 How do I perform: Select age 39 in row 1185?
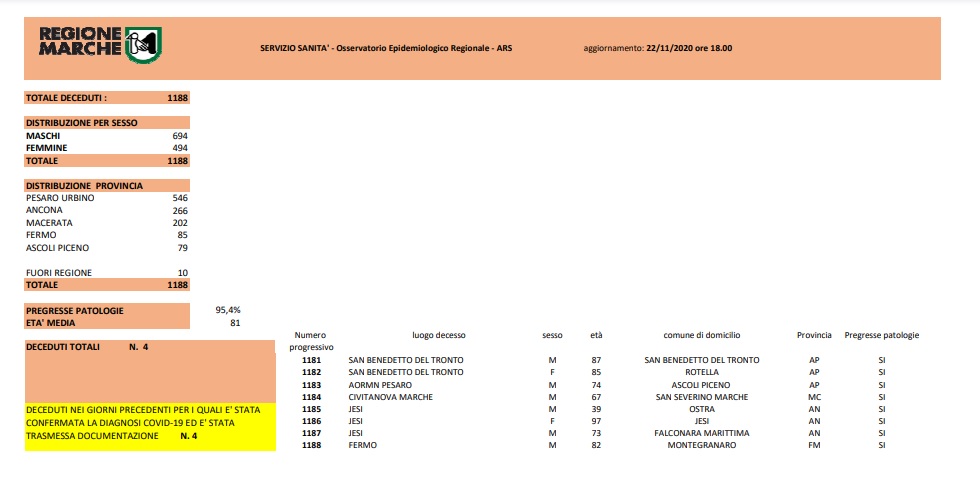[596, 409]
